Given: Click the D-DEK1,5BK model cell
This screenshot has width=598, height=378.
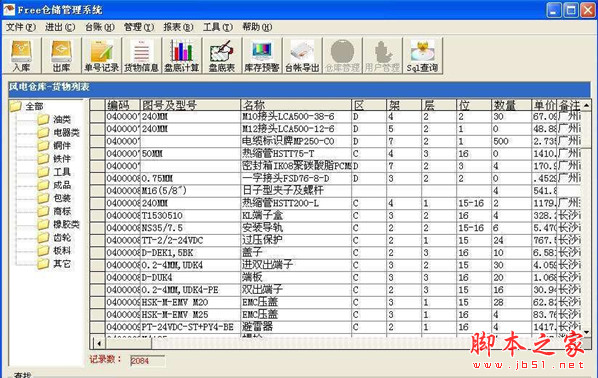Looking at the screenshot, I should tap(191, 253).
